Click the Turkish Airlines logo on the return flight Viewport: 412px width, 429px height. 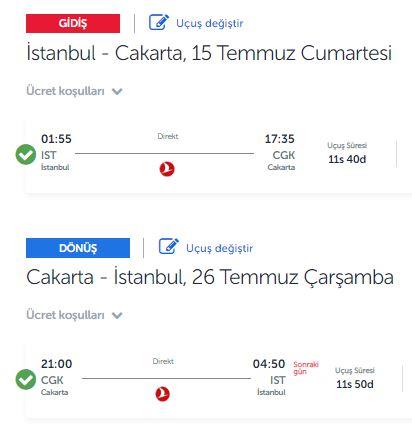(163, 394)
